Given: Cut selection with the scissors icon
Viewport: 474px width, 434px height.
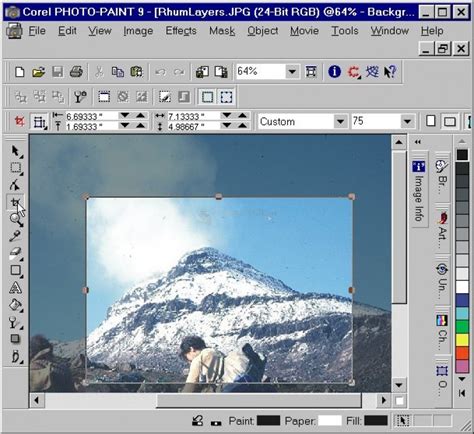Looking at the screenshot, I should 99,72.
